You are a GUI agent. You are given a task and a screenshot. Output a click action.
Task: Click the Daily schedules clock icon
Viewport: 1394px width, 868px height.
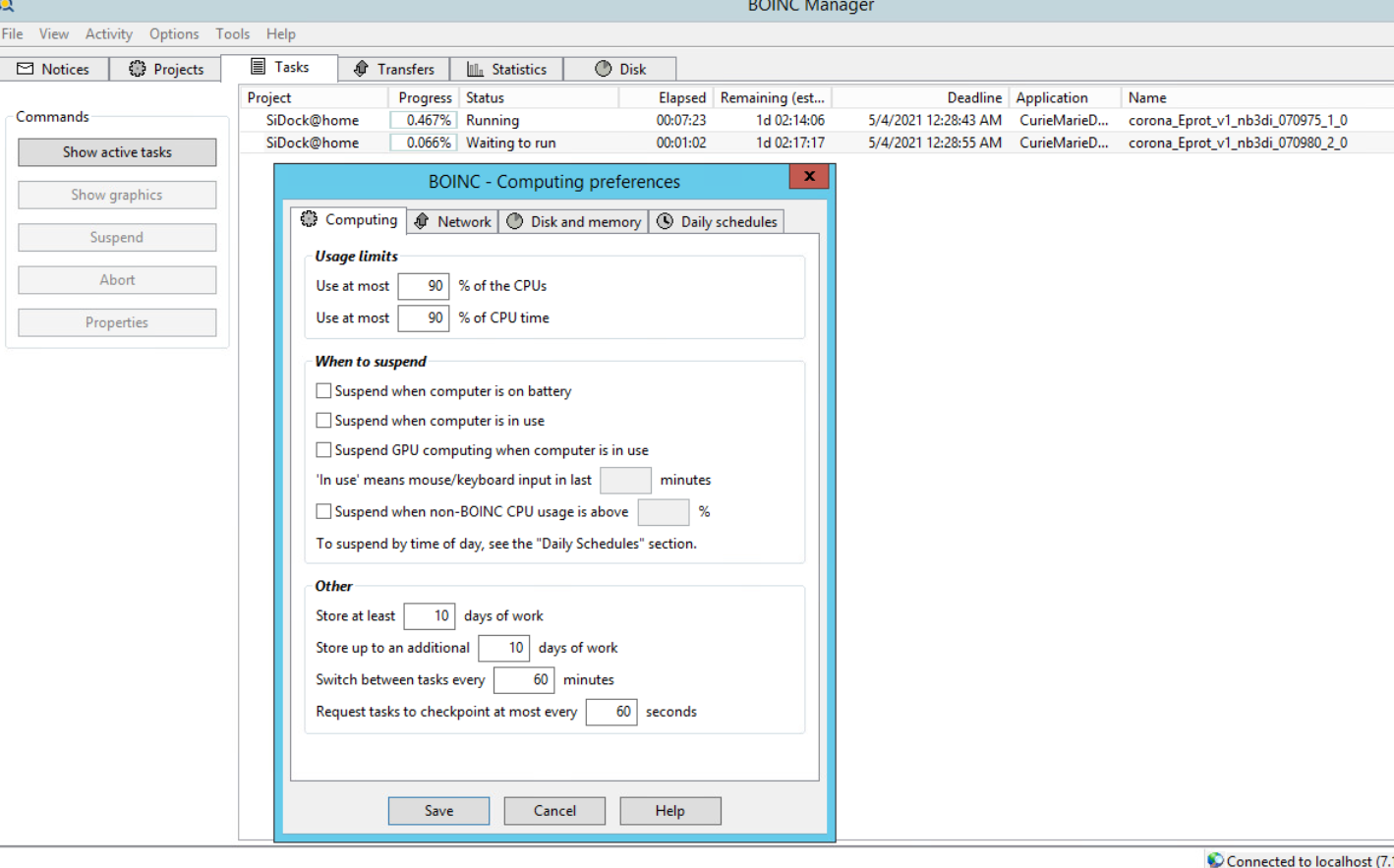pyautogui.click(x=666, y=221)
